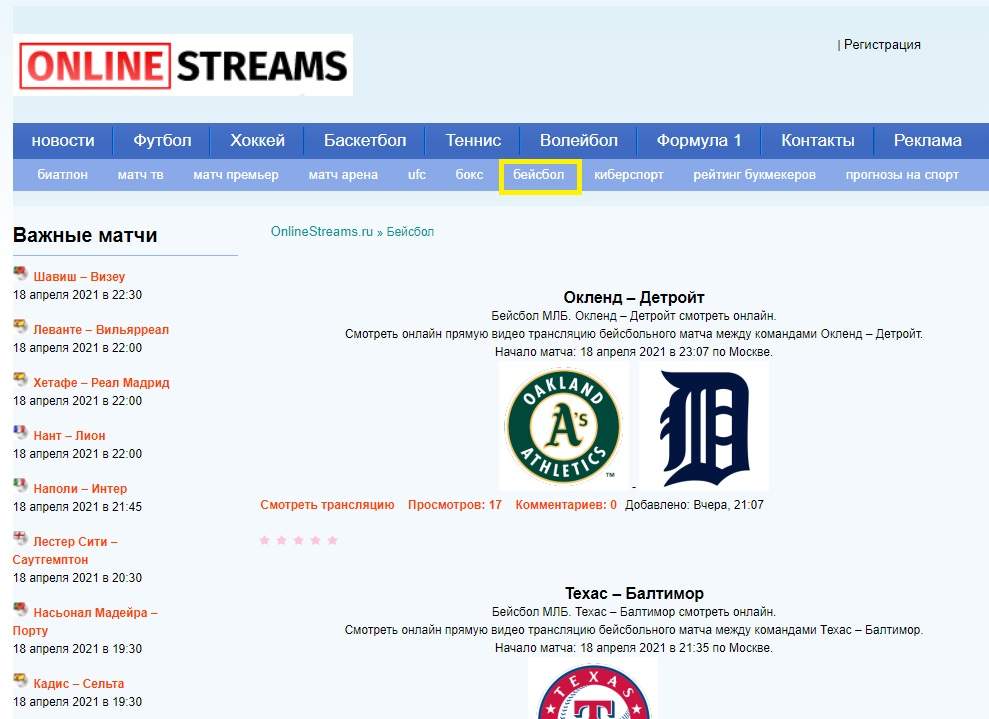Click Смотреть трансляцию for Окленд – Детройт
Viewport: 989px width, 719px height.
[327, 505]
